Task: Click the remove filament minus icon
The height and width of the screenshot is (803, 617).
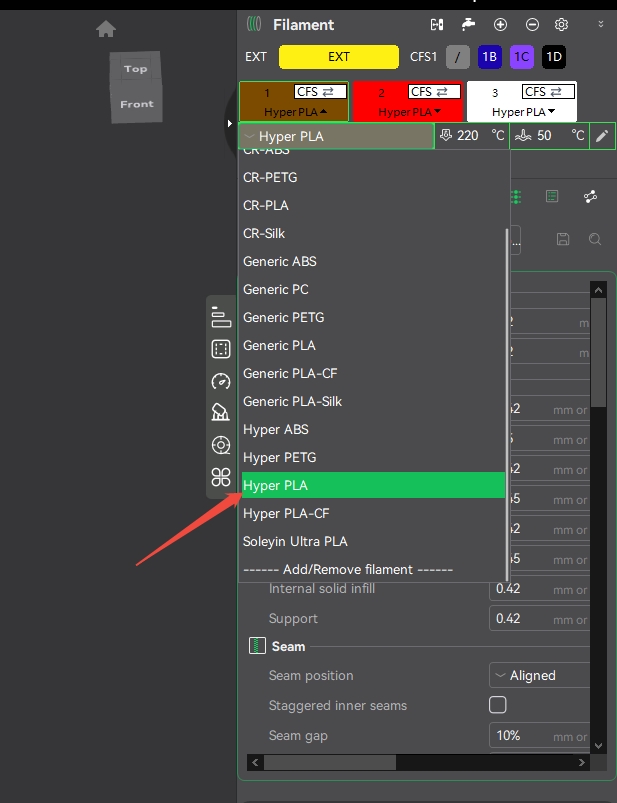Action: pyautogui.click(x=532, y=25)
